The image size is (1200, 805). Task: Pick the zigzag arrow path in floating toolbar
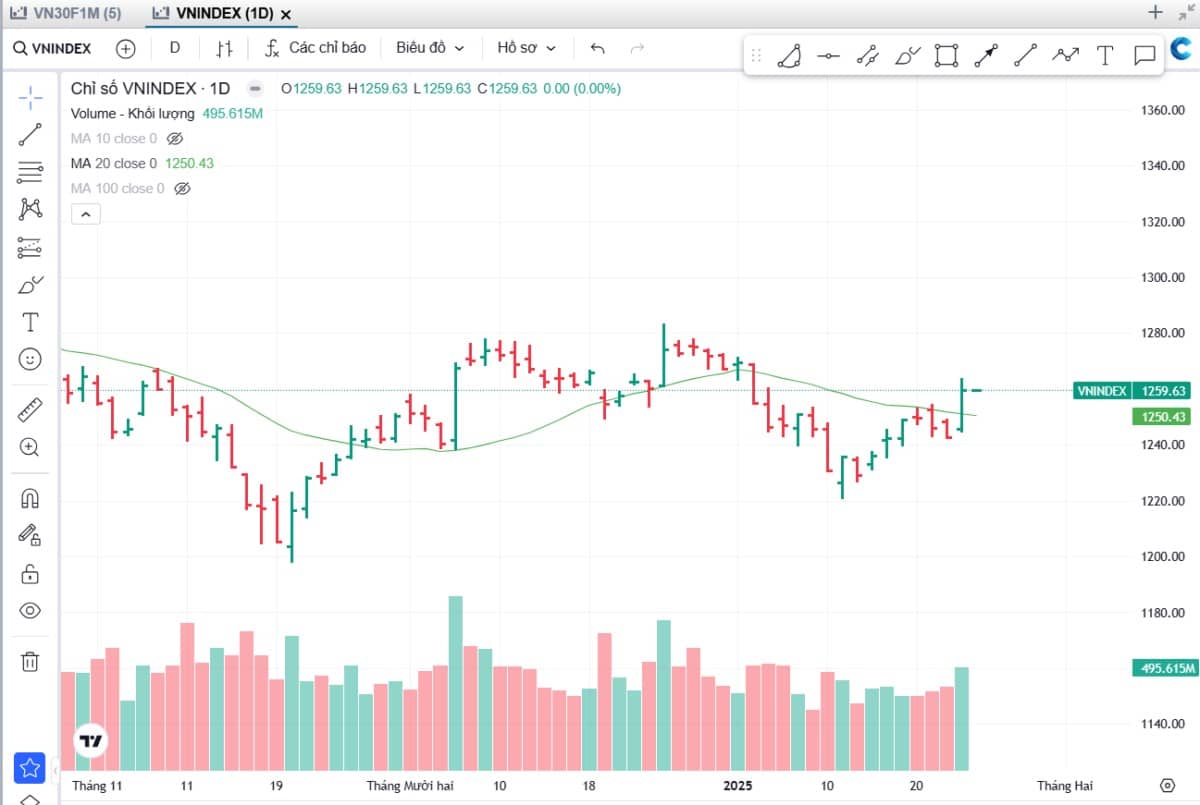[x=1065, y=56]
